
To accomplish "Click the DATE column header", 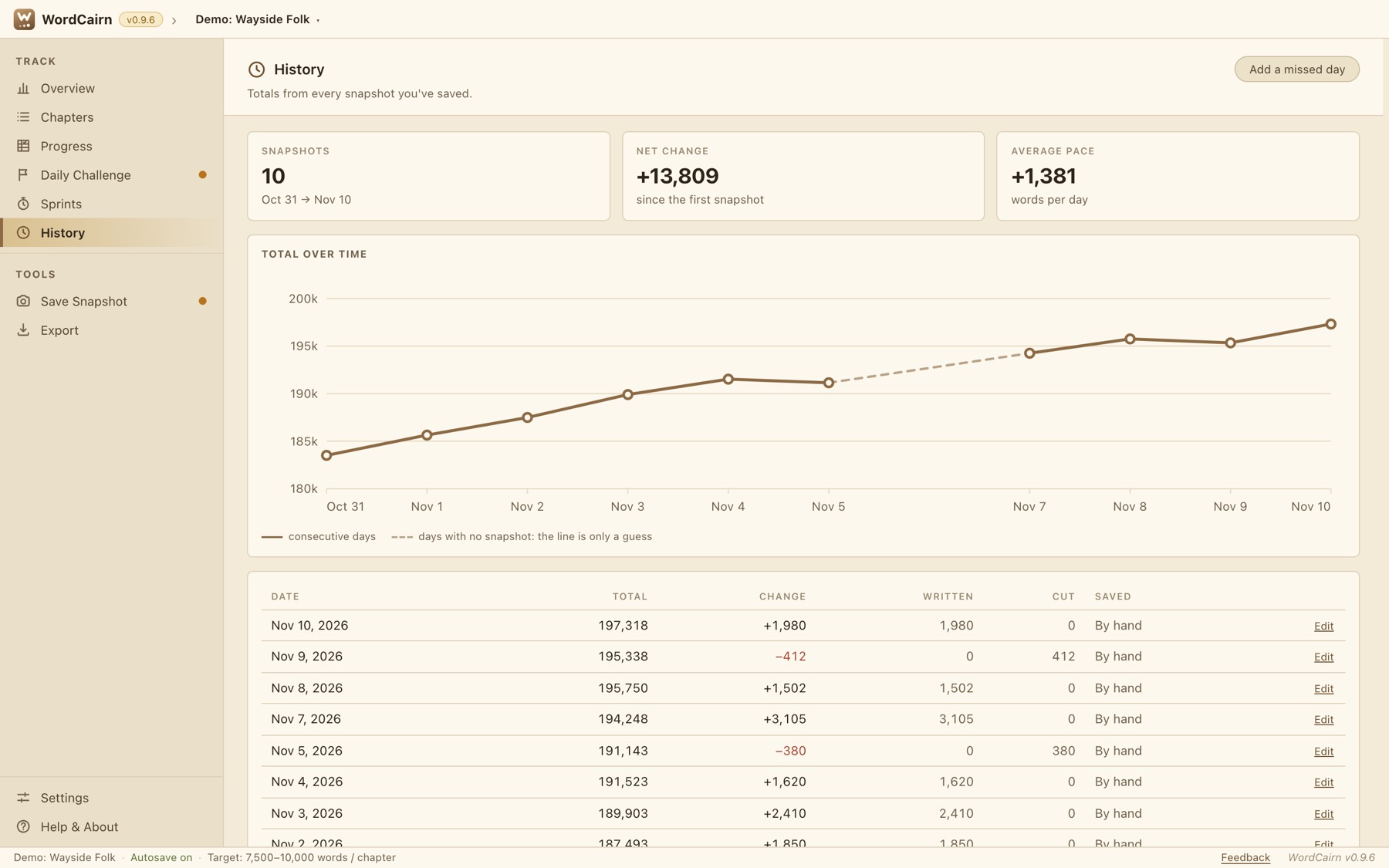I will click(x=285, y=596).
